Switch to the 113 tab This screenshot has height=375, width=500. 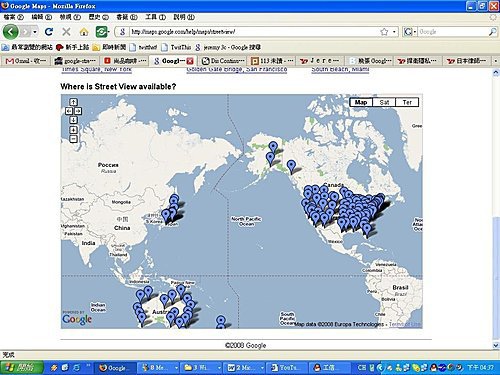pos(273,61)
